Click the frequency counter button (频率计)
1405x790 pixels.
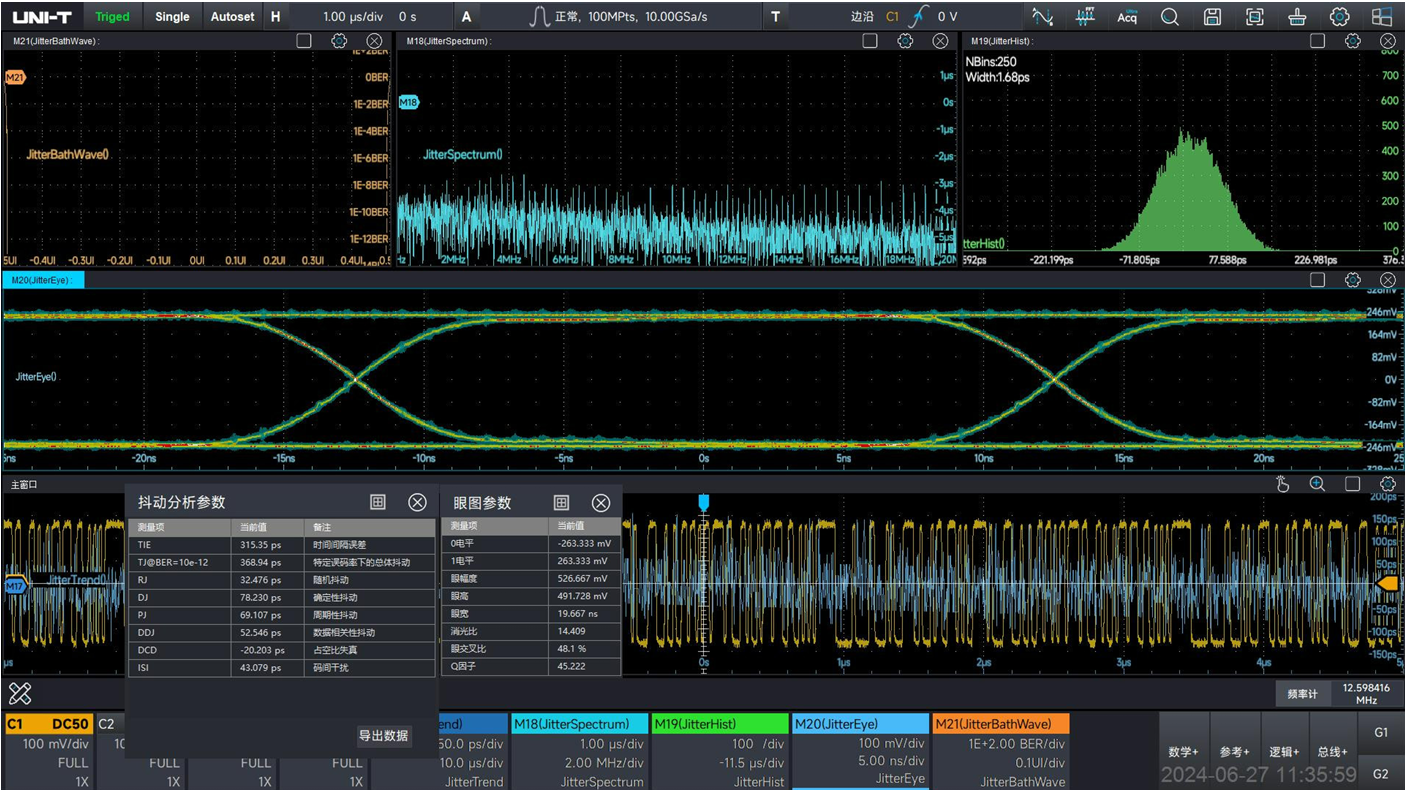1303,694
